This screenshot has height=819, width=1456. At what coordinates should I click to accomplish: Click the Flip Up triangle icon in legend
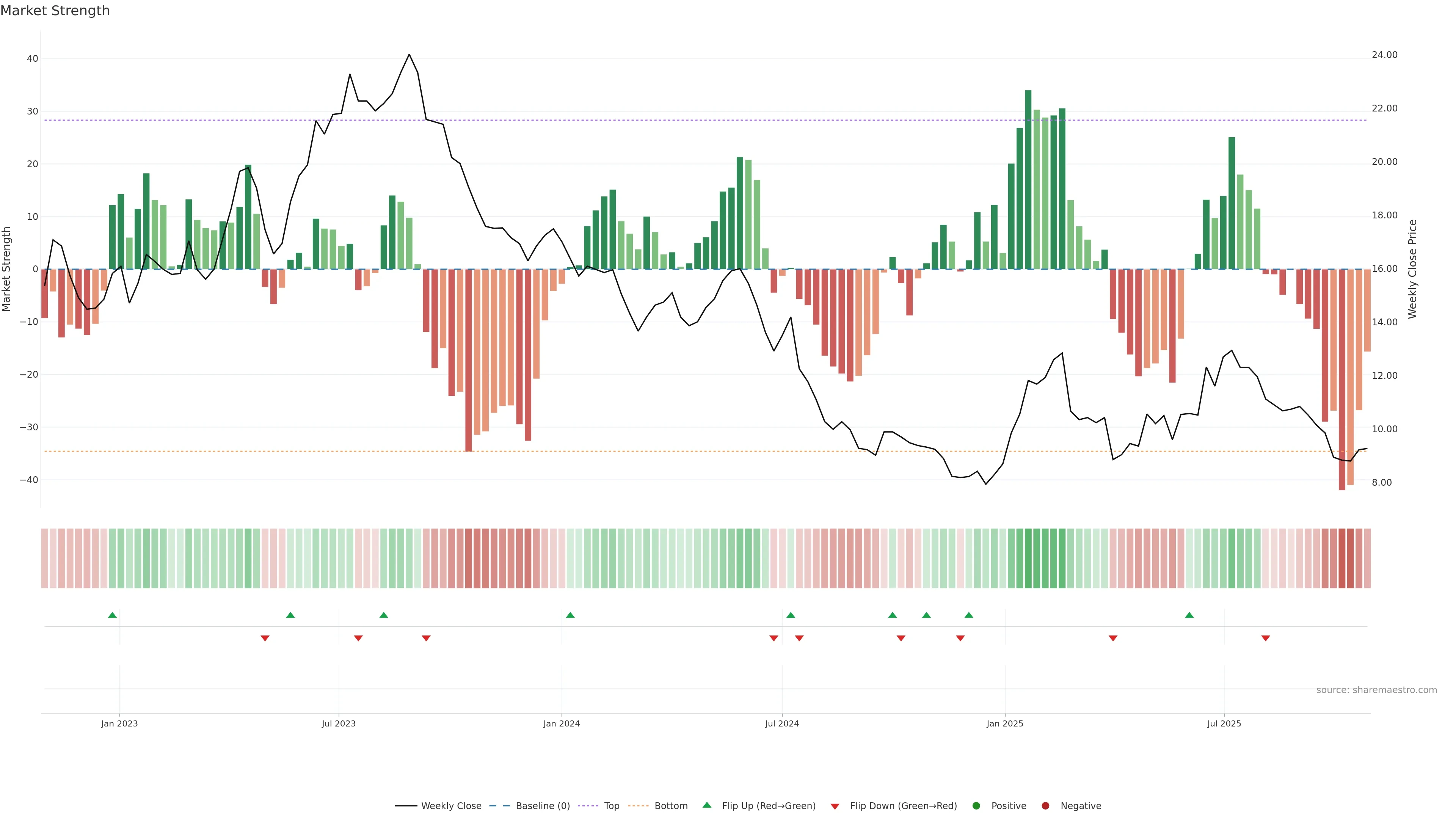706,805
